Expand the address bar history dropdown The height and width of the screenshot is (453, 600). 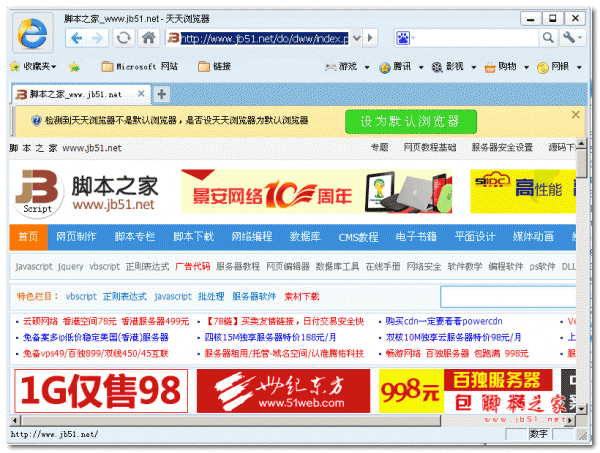[356, 38]
